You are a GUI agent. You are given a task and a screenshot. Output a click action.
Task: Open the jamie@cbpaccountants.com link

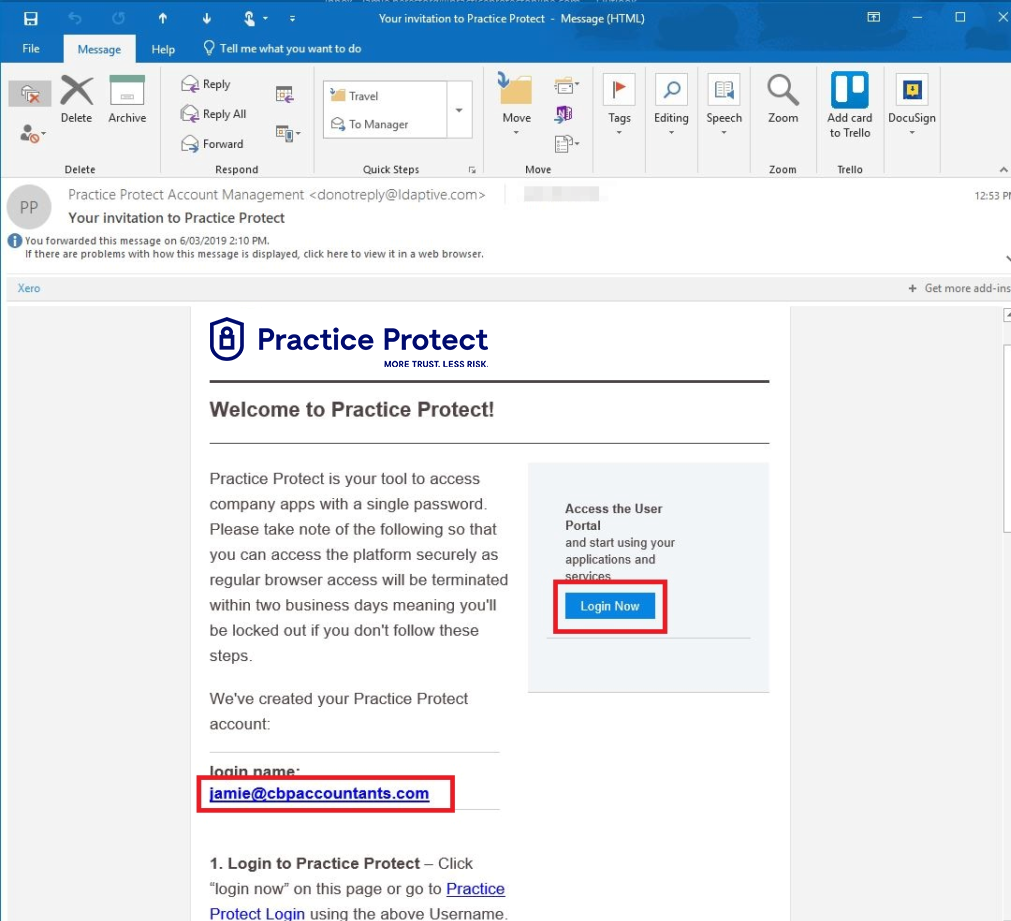coord(319,793)
